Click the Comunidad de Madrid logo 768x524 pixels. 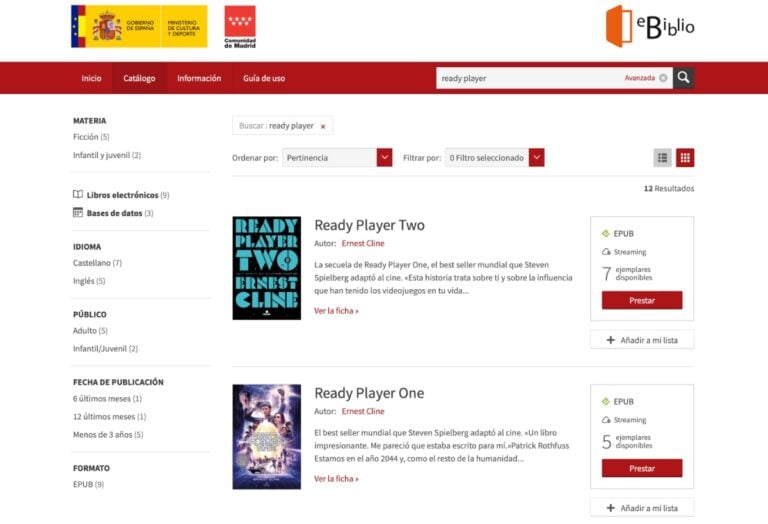tap(240, 26)
